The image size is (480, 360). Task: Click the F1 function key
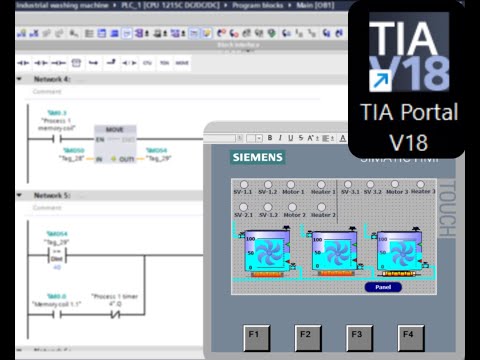click(256, 338)
